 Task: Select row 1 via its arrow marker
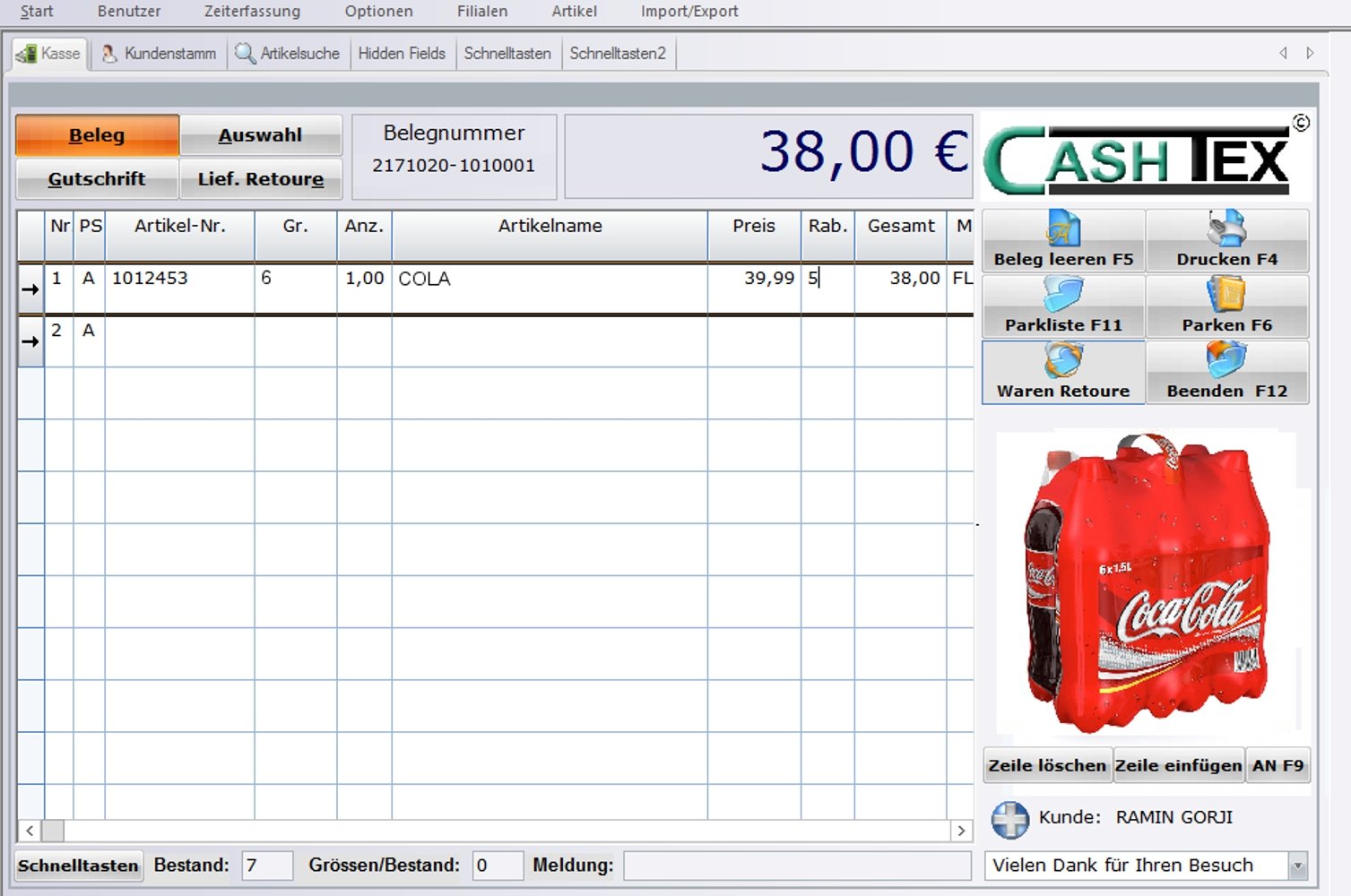click(30, 289)
